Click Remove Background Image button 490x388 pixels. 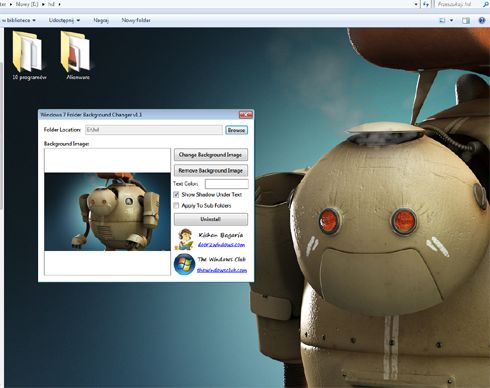[x=211, y=170]
